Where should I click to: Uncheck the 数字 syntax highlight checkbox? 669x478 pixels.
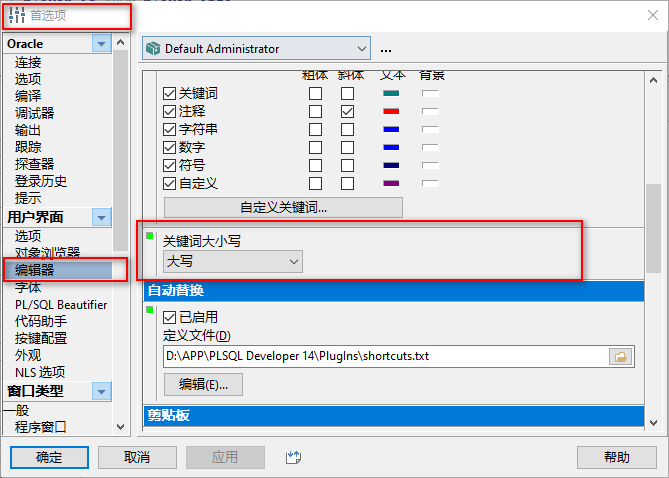(x=169, y=147)
